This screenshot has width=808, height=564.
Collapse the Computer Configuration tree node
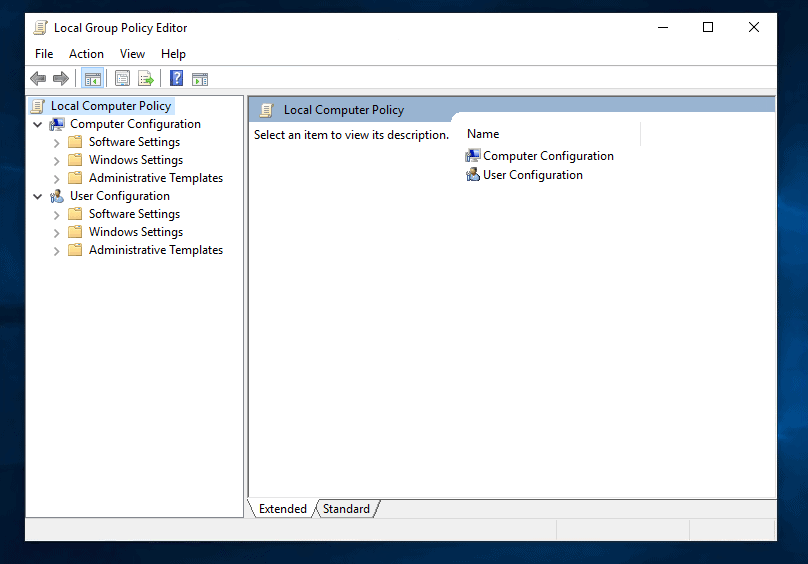[x=38, y=125]
